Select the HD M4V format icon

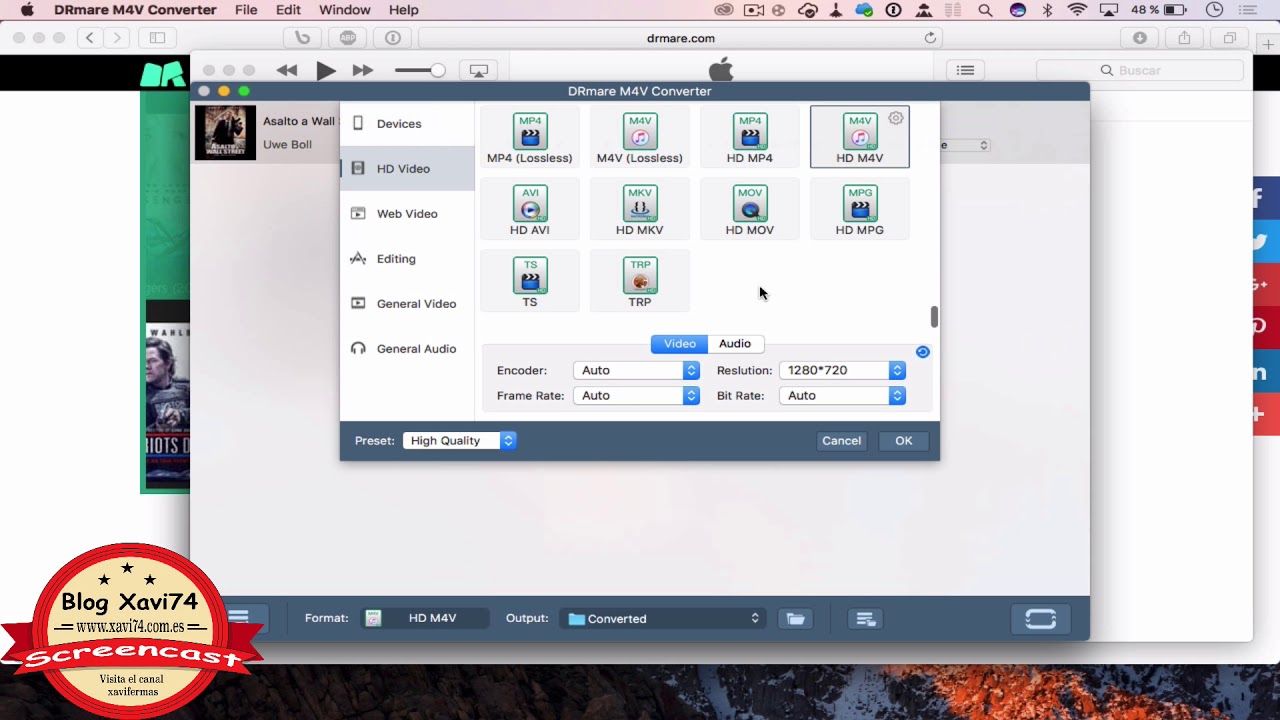point(859,138)
